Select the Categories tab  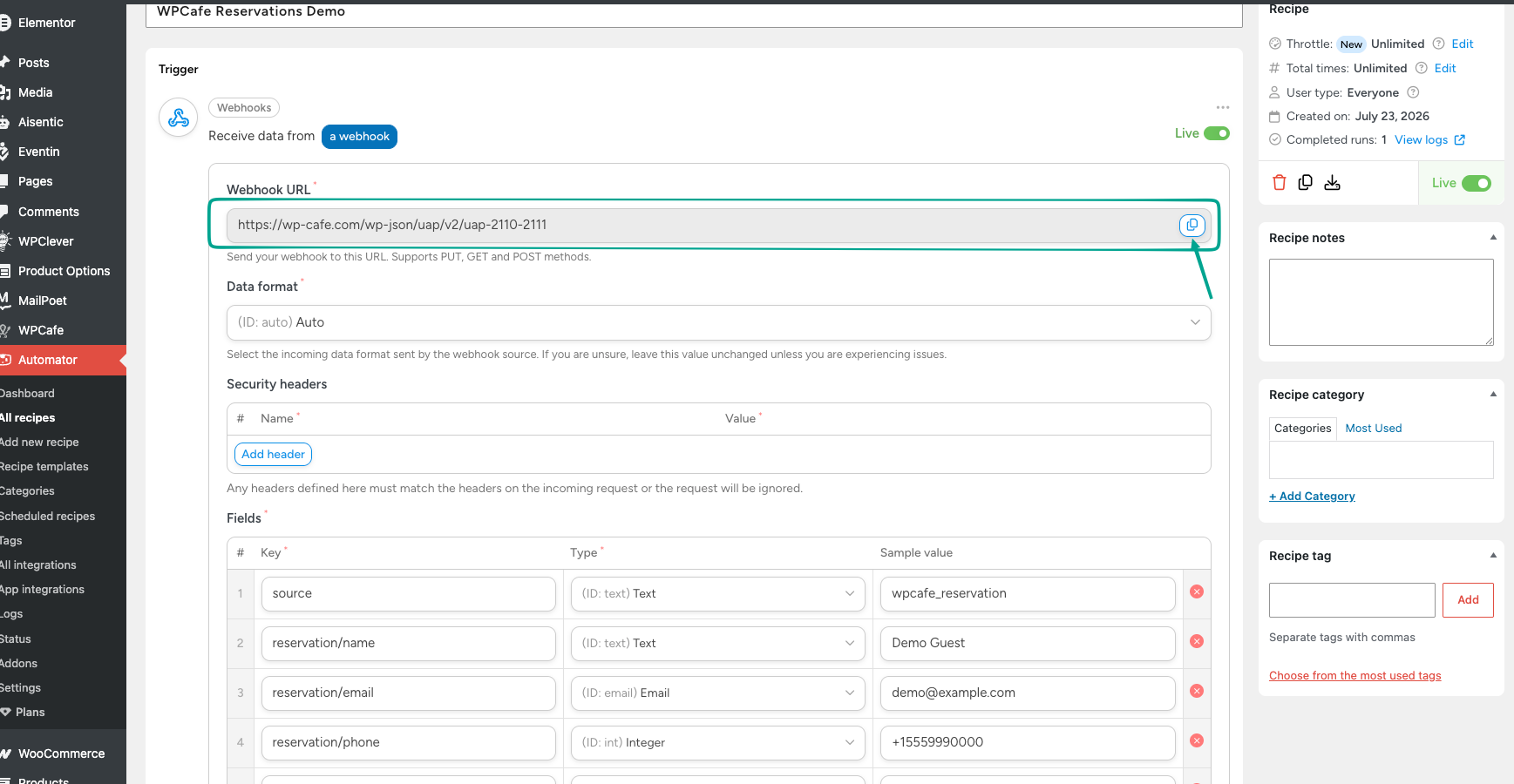click(1302, 429)
